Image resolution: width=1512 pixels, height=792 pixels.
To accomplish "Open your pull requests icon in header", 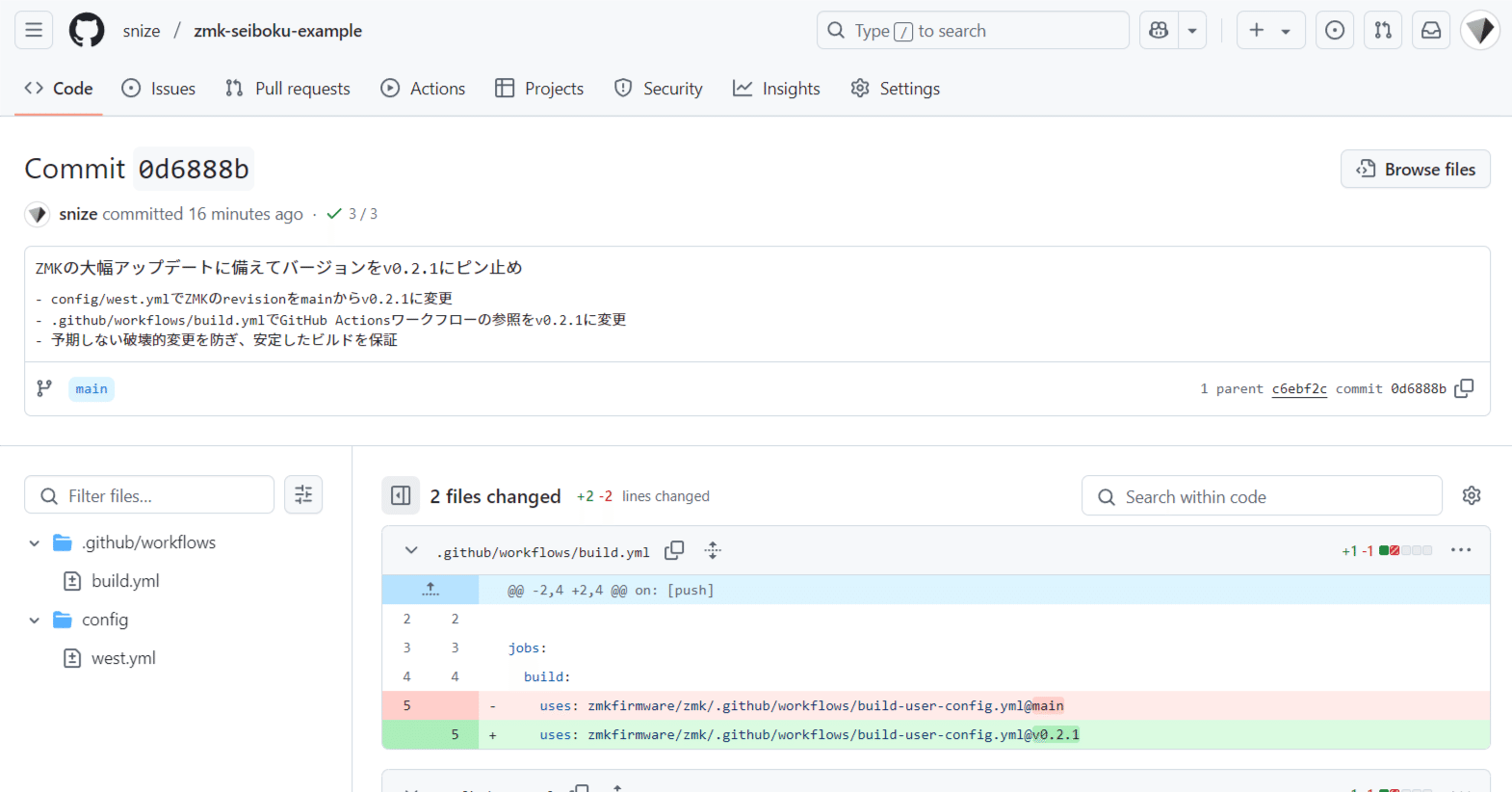I will click(x=1383, y=31).
